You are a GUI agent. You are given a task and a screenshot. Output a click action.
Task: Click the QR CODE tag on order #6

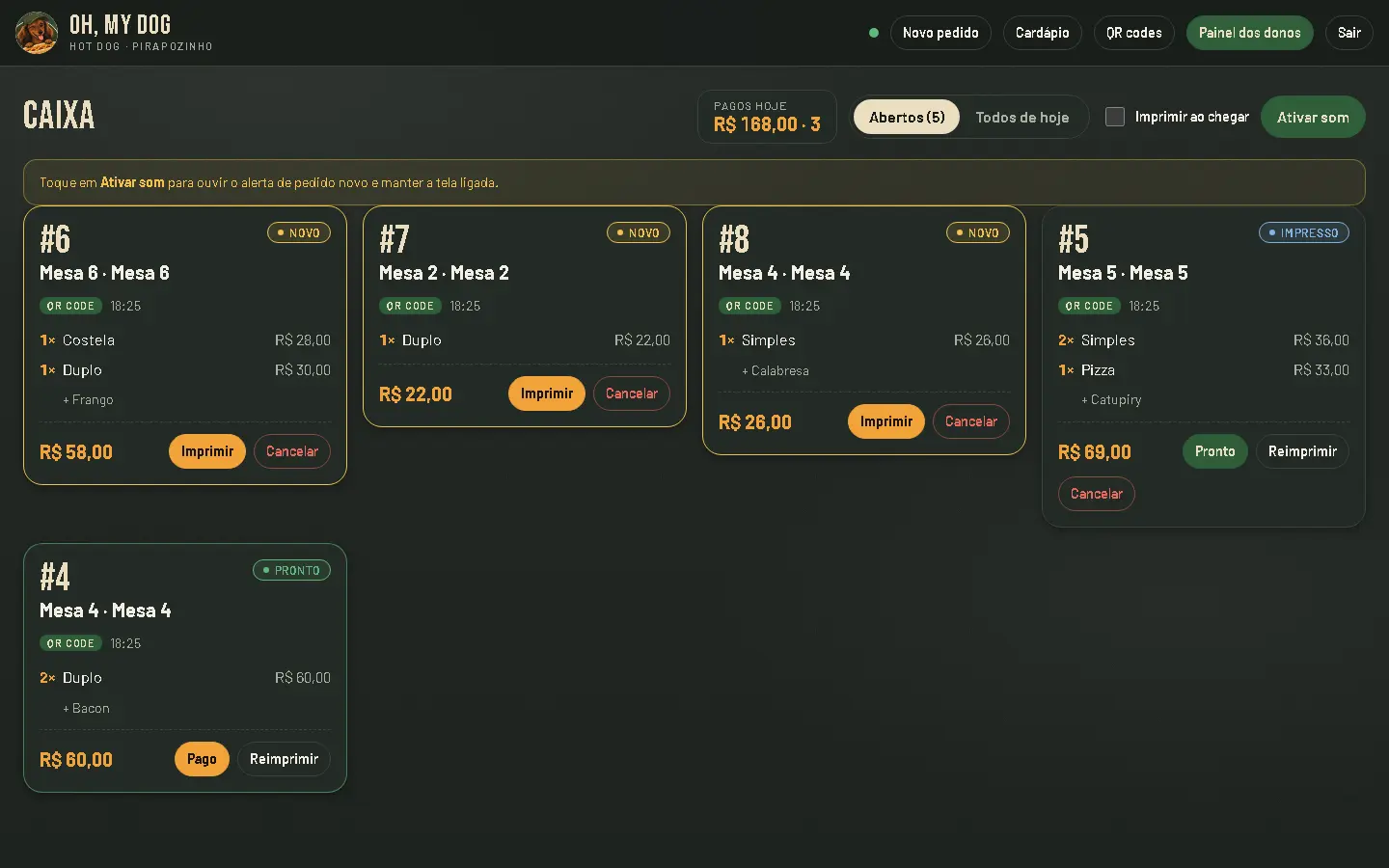[x=70, y=306]
